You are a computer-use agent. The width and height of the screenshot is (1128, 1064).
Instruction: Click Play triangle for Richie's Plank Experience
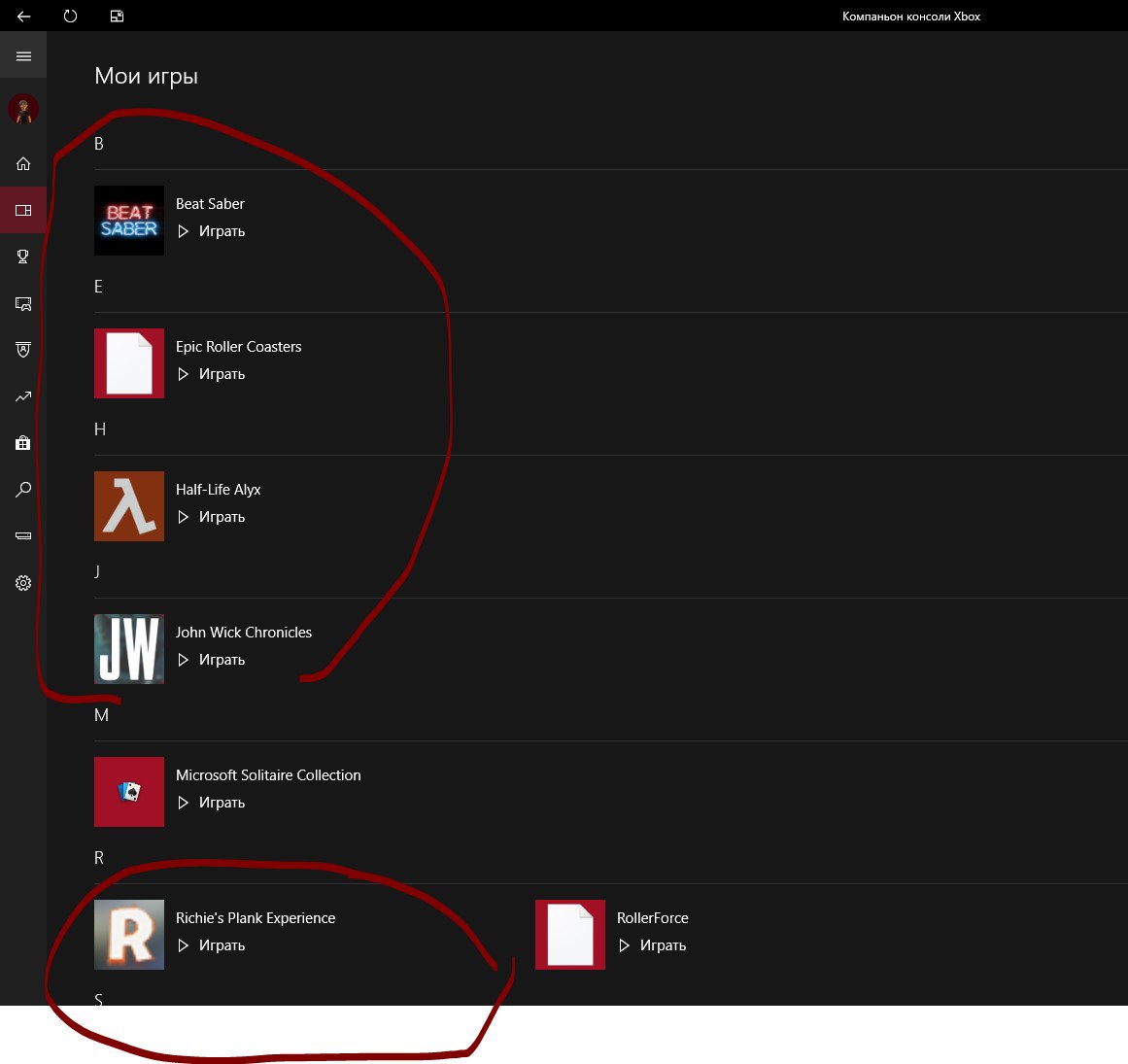point(184,945)
